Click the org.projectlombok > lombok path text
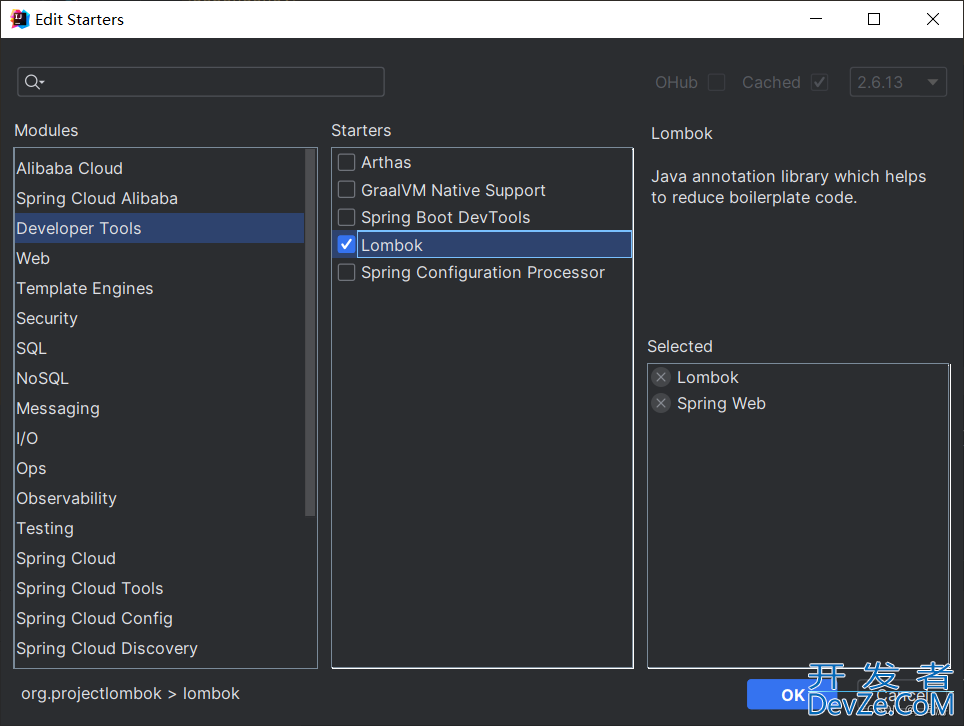 (x=130, y=693)
